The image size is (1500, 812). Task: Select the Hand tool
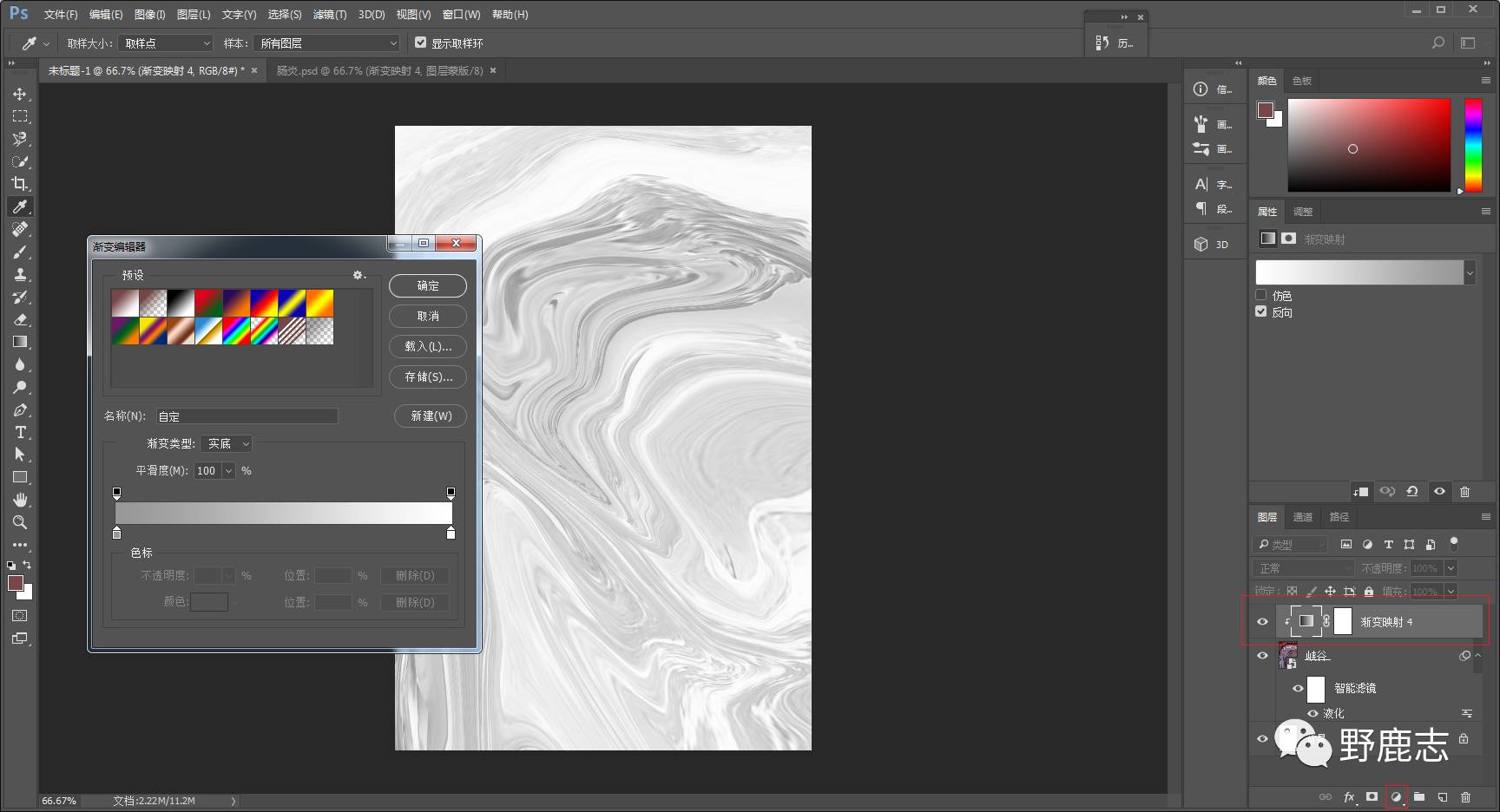tap(19, 500)
